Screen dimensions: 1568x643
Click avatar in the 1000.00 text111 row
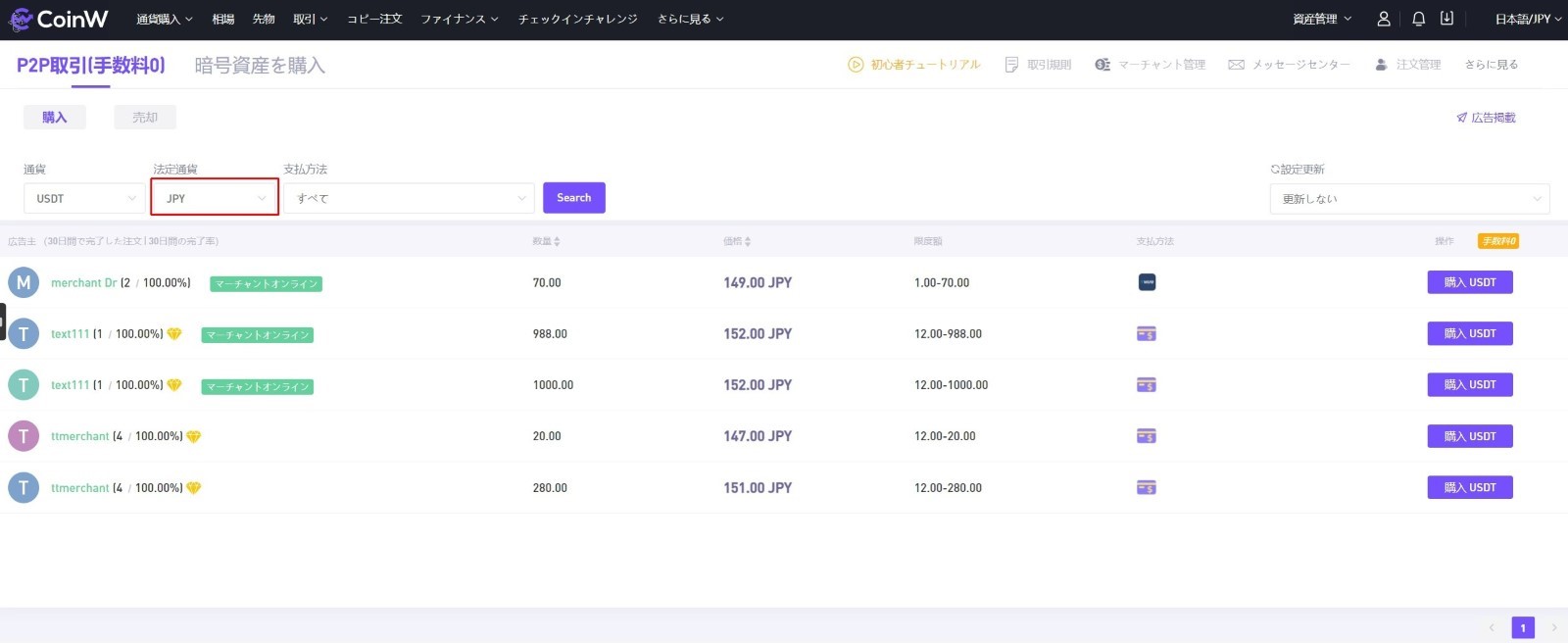pos(24,385)
